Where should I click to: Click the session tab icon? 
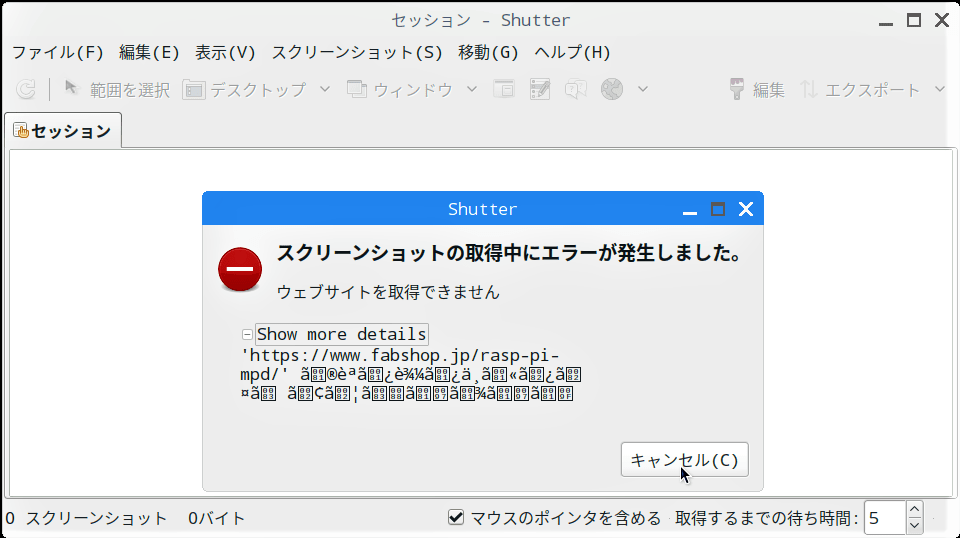coord(21,130)
